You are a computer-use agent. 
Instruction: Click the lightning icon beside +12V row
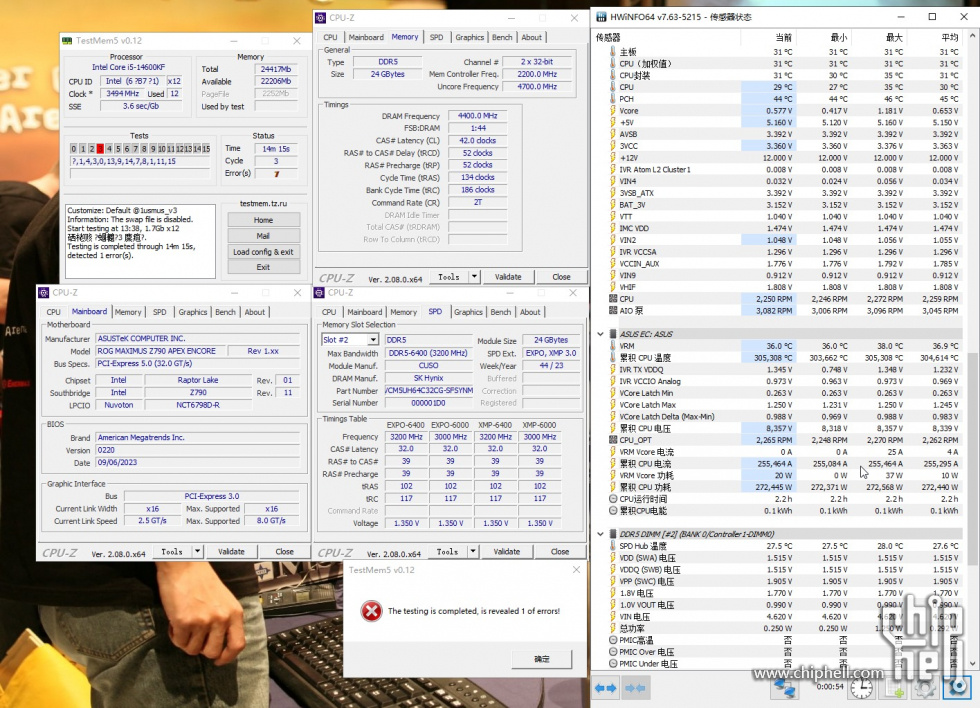613,157
